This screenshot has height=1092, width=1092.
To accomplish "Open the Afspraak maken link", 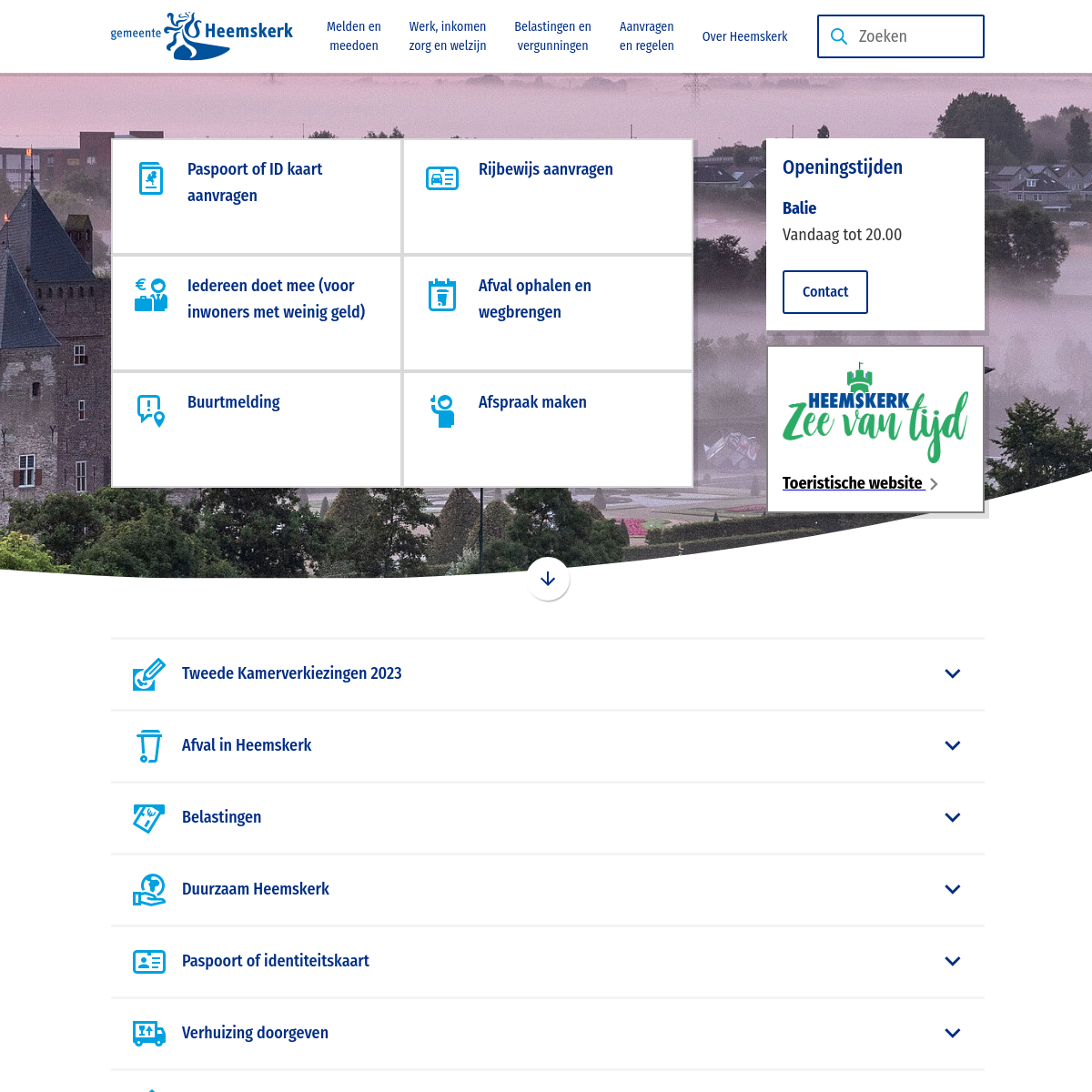I will pyautogui.click(x=532, y=402).
